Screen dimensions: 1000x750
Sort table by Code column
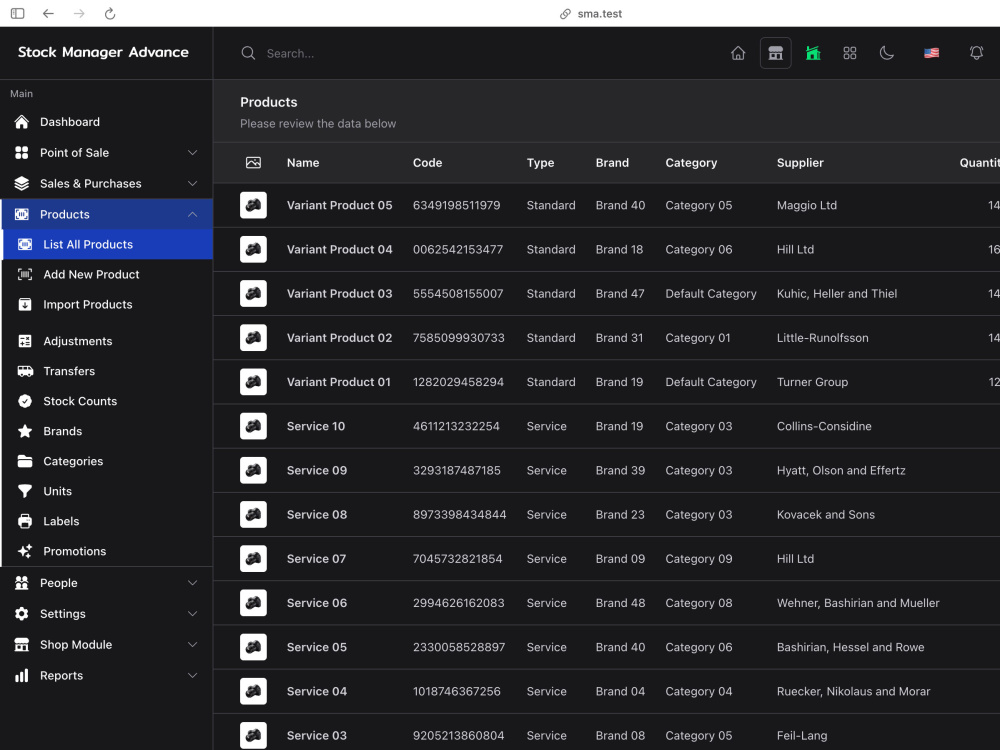[427, 163]
